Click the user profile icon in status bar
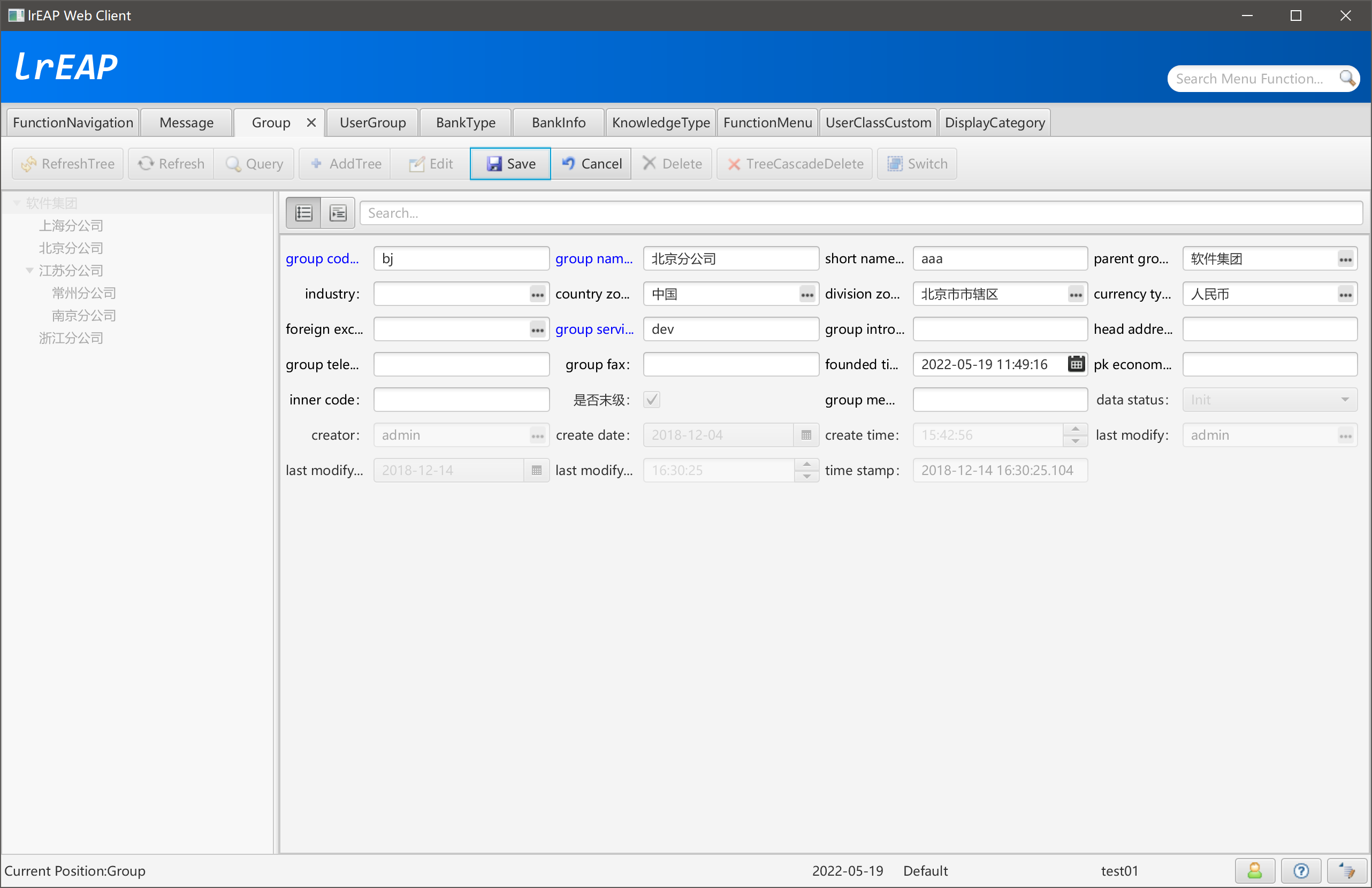This screenshot has width=1372, height=888. (x=1254, y=870)
